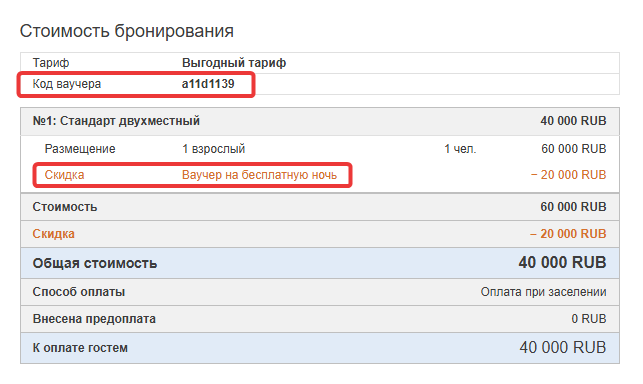The width and height of the screenshot is (643, 384).
Task: Select the "Тариф" label
Action: pyautogui.click(x=51, y=63)
